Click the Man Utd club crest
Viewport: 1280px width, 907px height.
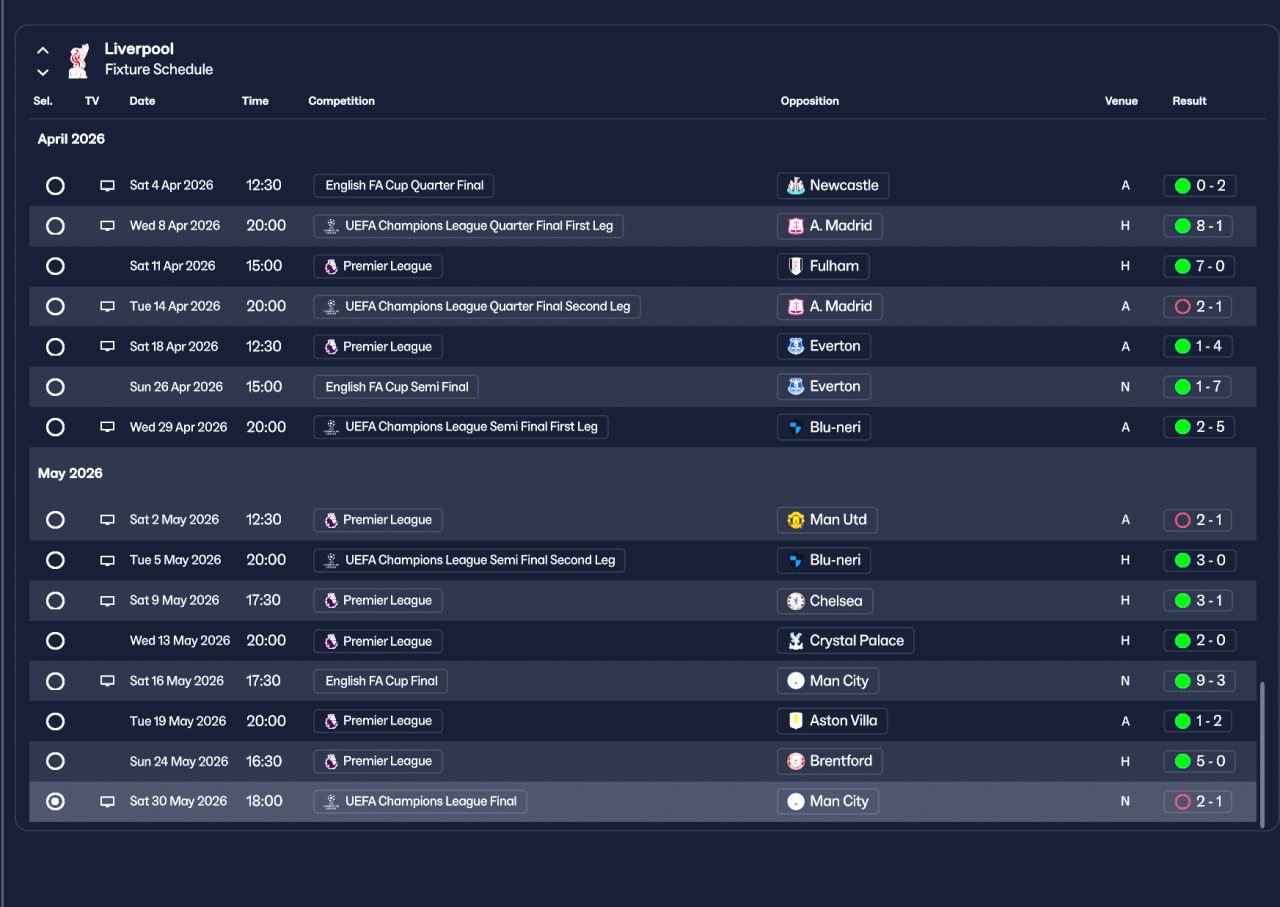click(x=796, y=520)
